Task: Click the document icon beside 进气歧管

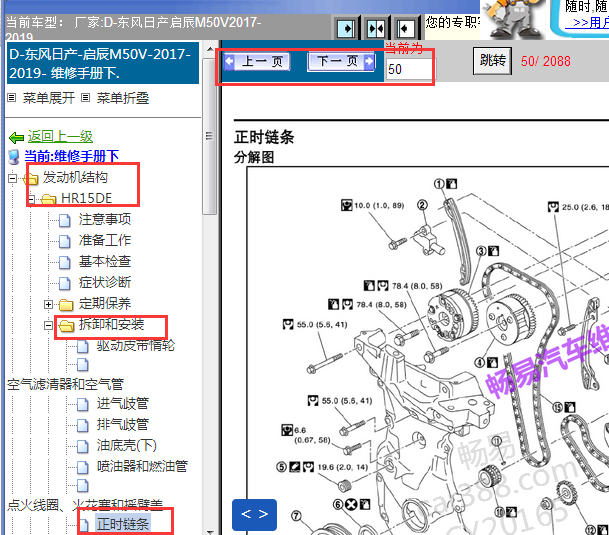Action: pos(83,404)
